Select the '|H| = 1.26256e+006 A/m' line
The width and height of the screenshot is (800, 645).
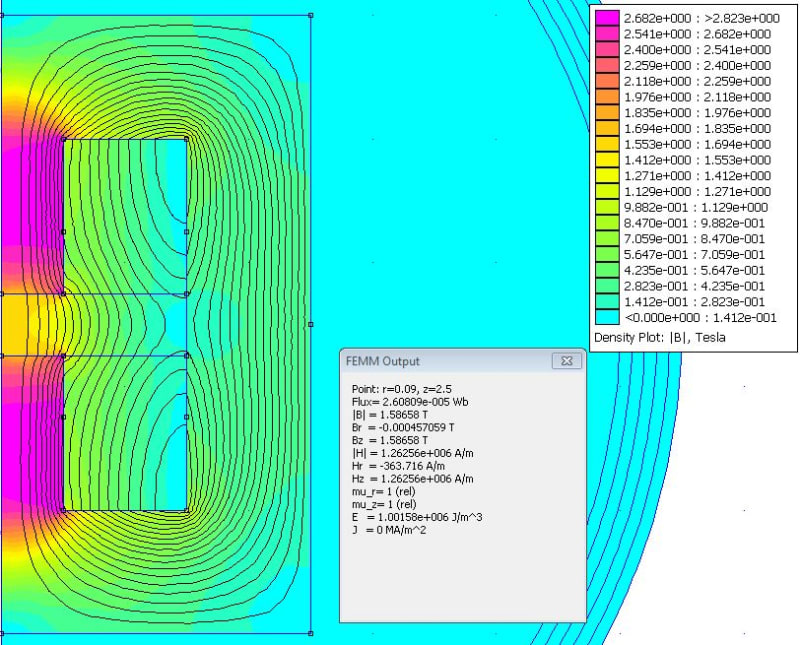412,453
